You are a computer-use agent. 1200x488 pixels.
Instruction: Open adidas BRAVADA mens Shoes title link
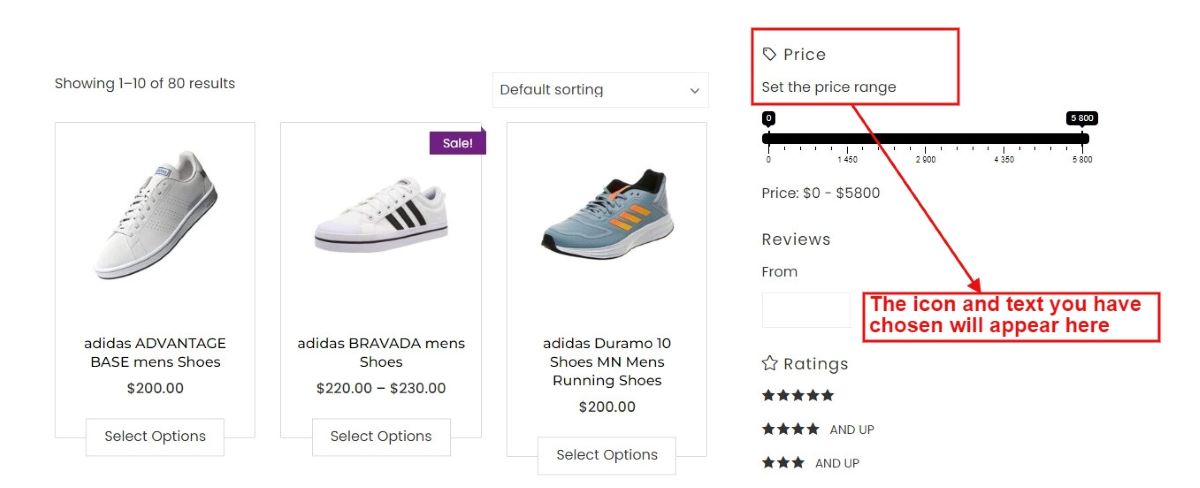pyautogui.click(x=381, y=352)
